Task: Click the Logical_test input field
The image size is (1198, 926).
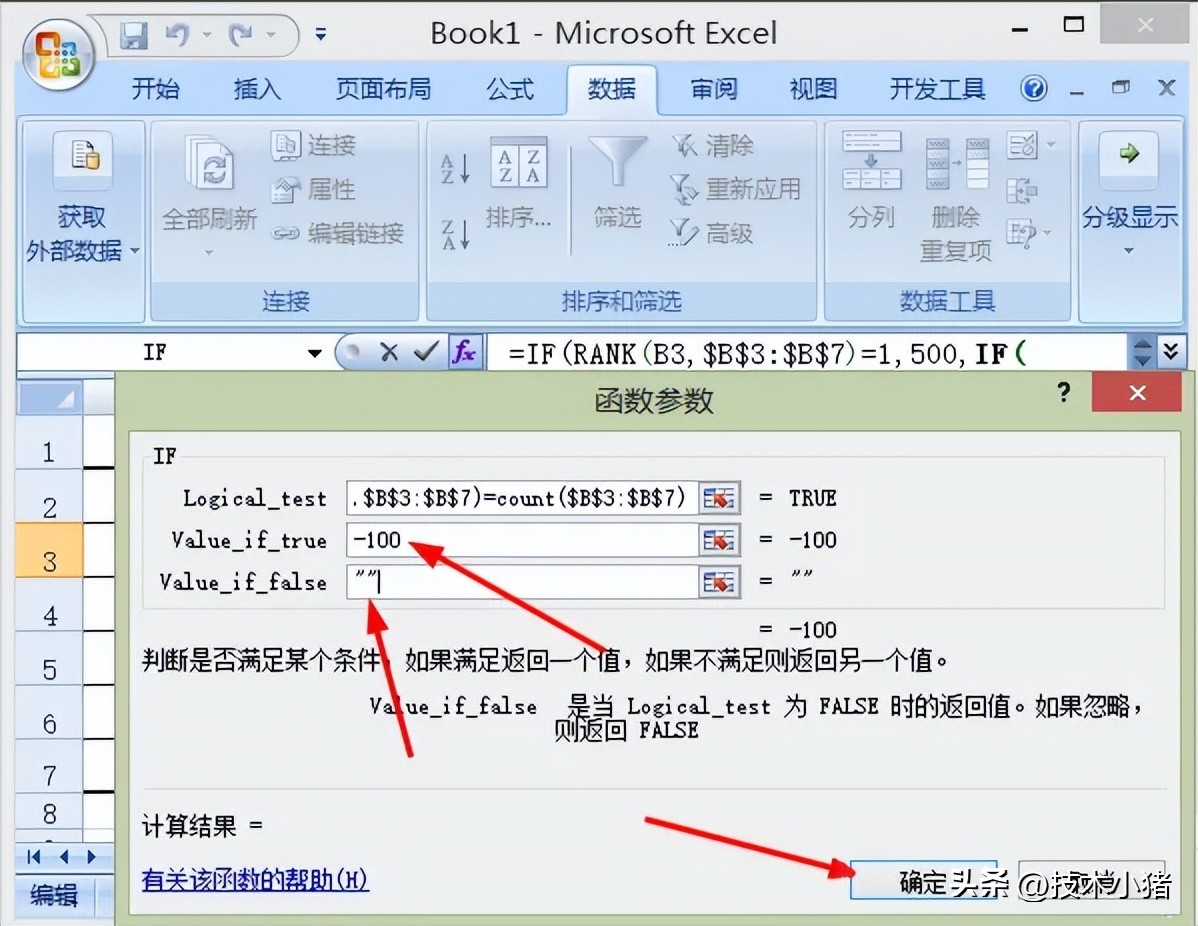Action: (x=522, y=498)
